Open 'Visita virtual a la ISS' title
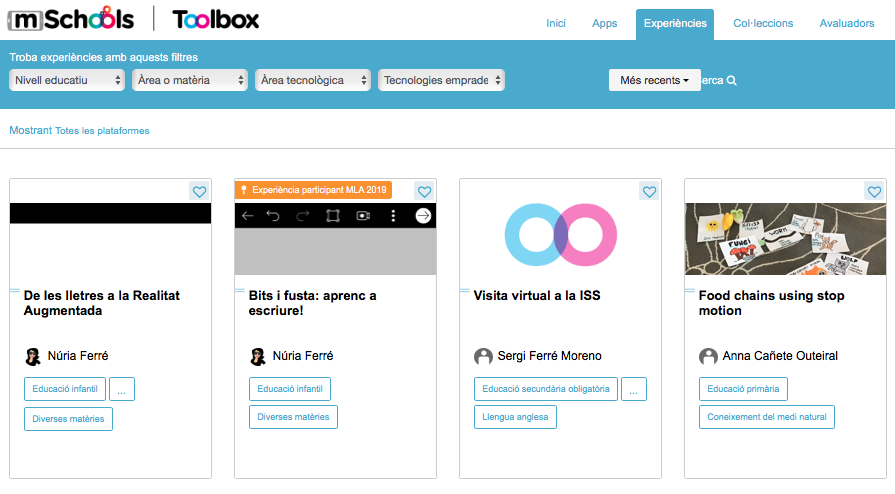The image size is (895, 494). coord(537,296)
